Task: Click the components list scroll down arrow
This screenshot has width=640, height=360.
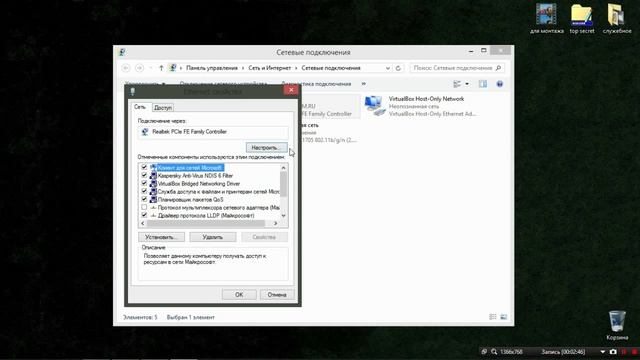Action: (283, 216)
